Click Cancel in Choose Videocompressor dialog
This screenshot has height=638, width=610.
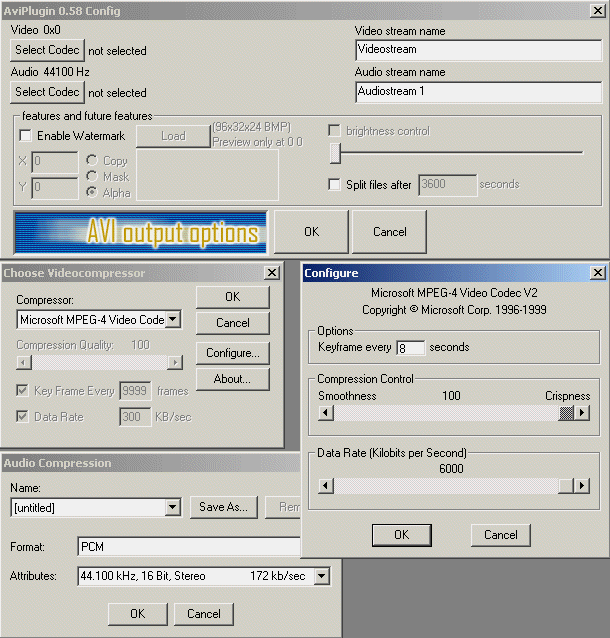pos(233,323)
